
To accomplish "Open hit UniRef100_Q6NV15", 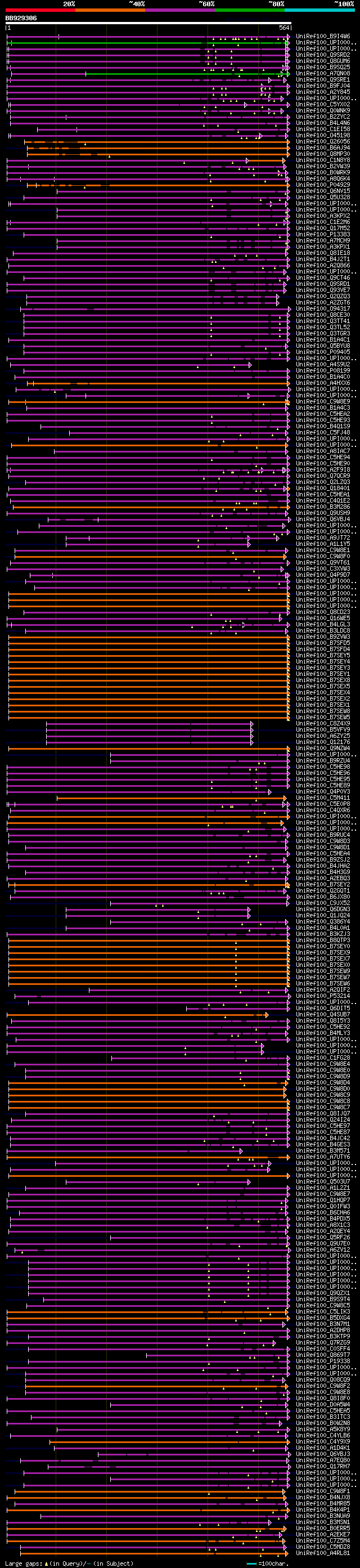I will (x=323, y=191).
